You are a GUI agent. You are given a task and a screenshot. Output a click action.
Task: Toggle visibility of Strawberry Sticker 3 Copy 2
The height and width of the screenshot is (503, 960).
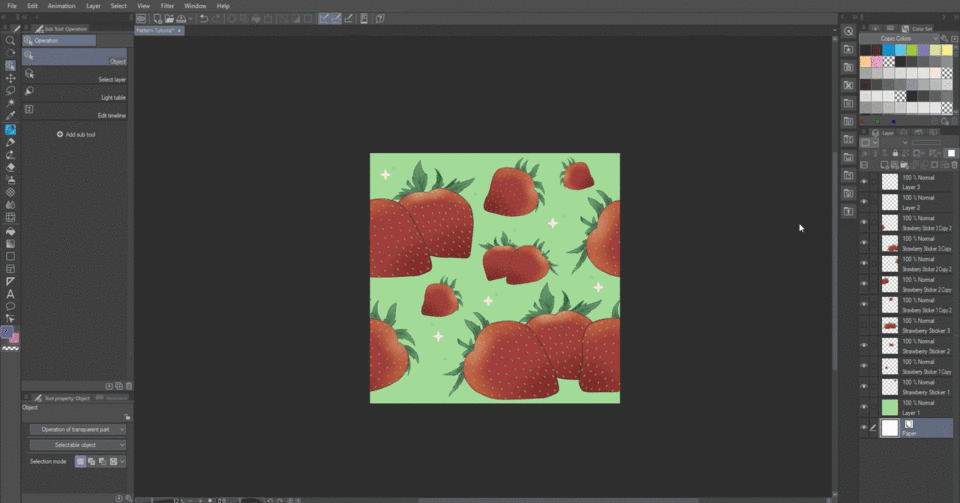click(864, 223)
